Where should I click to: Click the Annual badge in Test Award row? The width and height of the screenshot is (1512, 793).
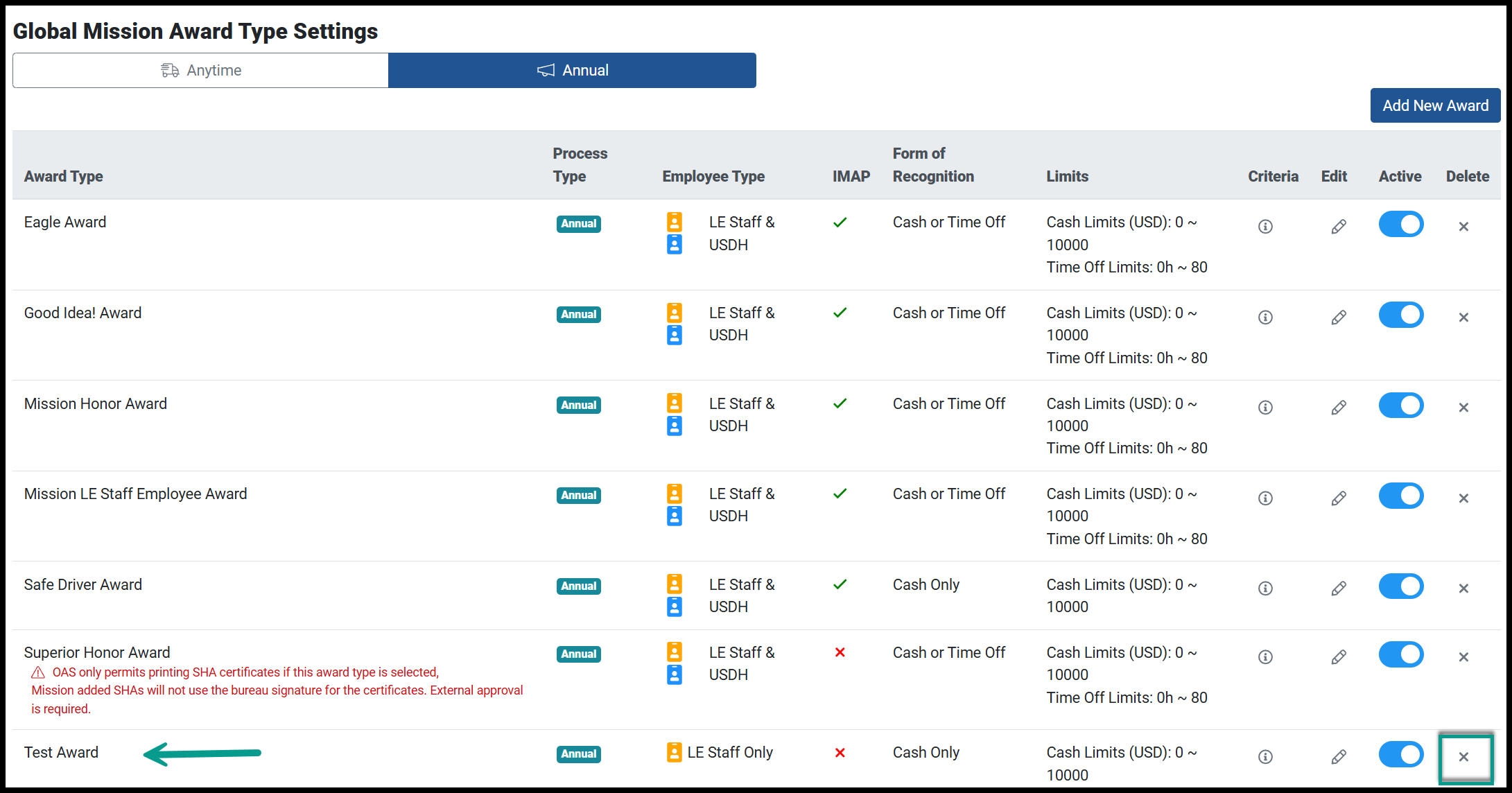[x=579, y=753]
